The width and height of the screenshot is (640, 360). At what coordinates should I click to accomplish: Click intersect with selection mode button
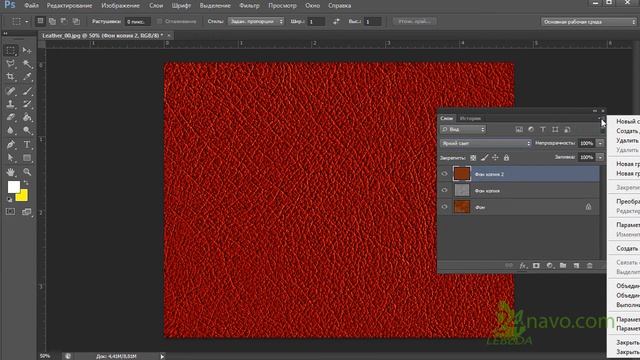pyautogui.click(x=76, y=21)
